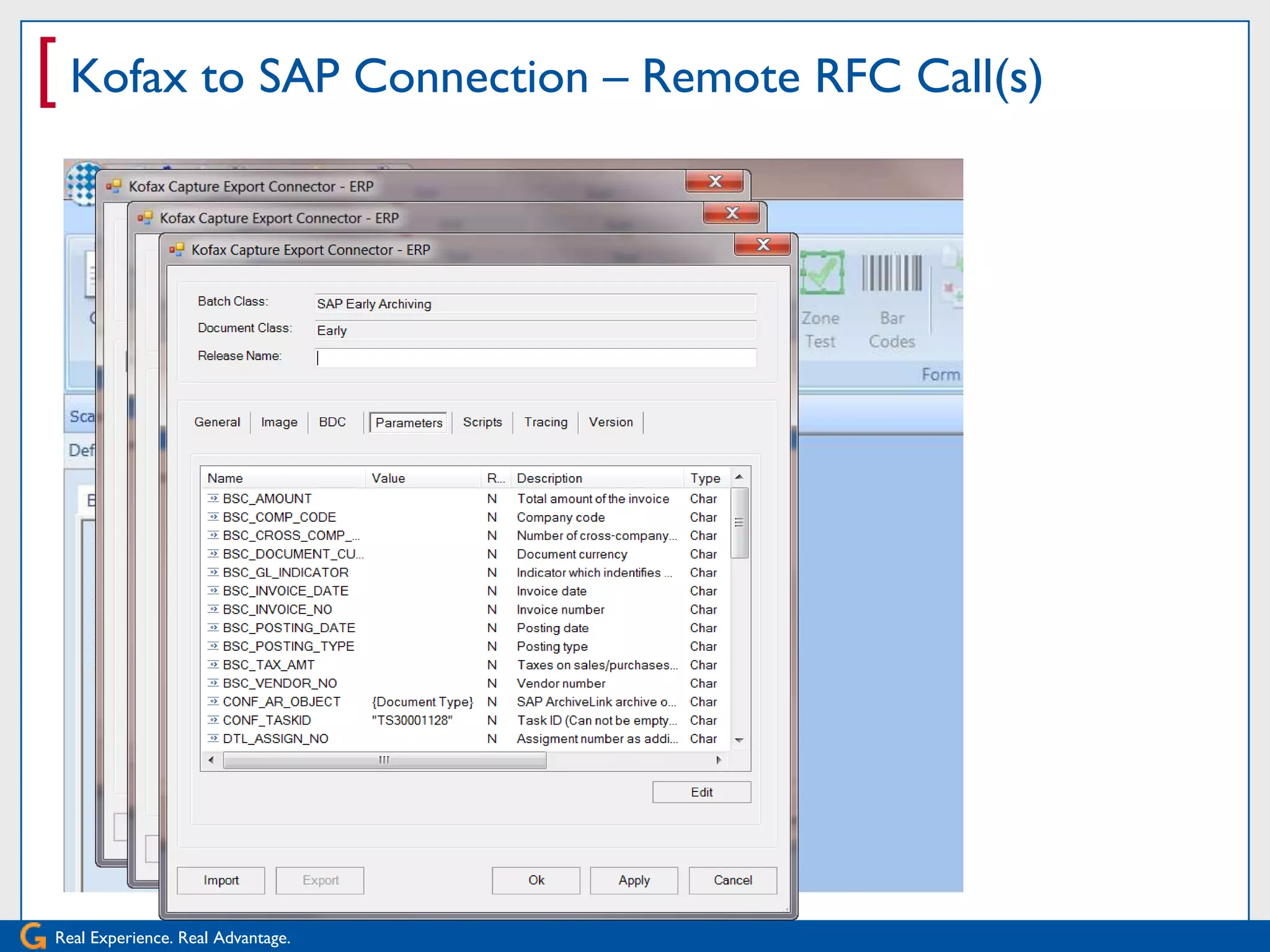Click the Edit button
This screenshot has width=1270, height=952.
tap(701, 792)
